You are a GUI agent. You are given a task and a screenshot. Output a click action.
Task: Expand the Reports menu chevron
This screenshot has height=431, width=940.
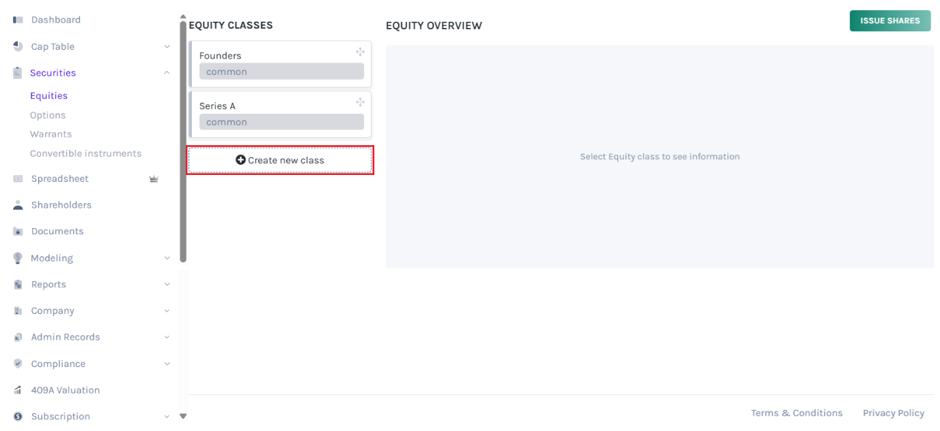pyautogui.click(x=167, y=284)
